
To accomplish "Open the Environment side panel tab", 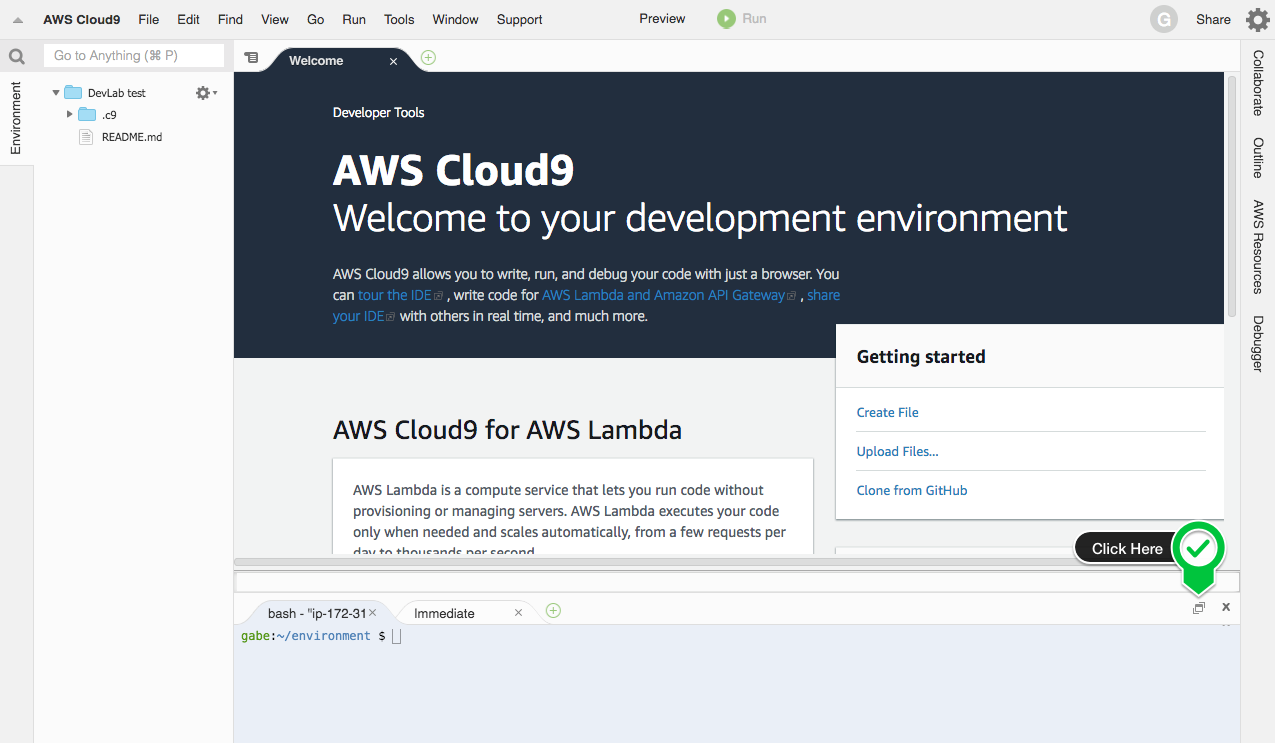I will [16, 118].
